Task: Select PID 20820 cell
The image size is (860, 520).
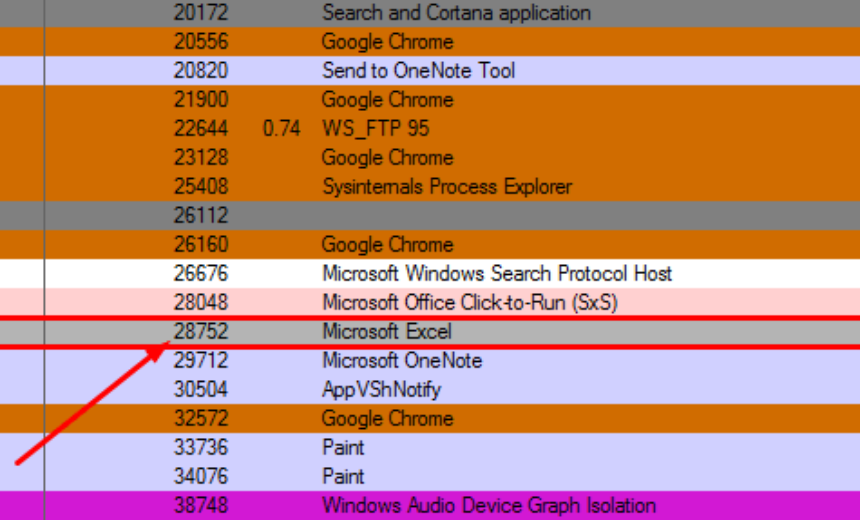Action: pyautogui.click(x=201, y=71)
